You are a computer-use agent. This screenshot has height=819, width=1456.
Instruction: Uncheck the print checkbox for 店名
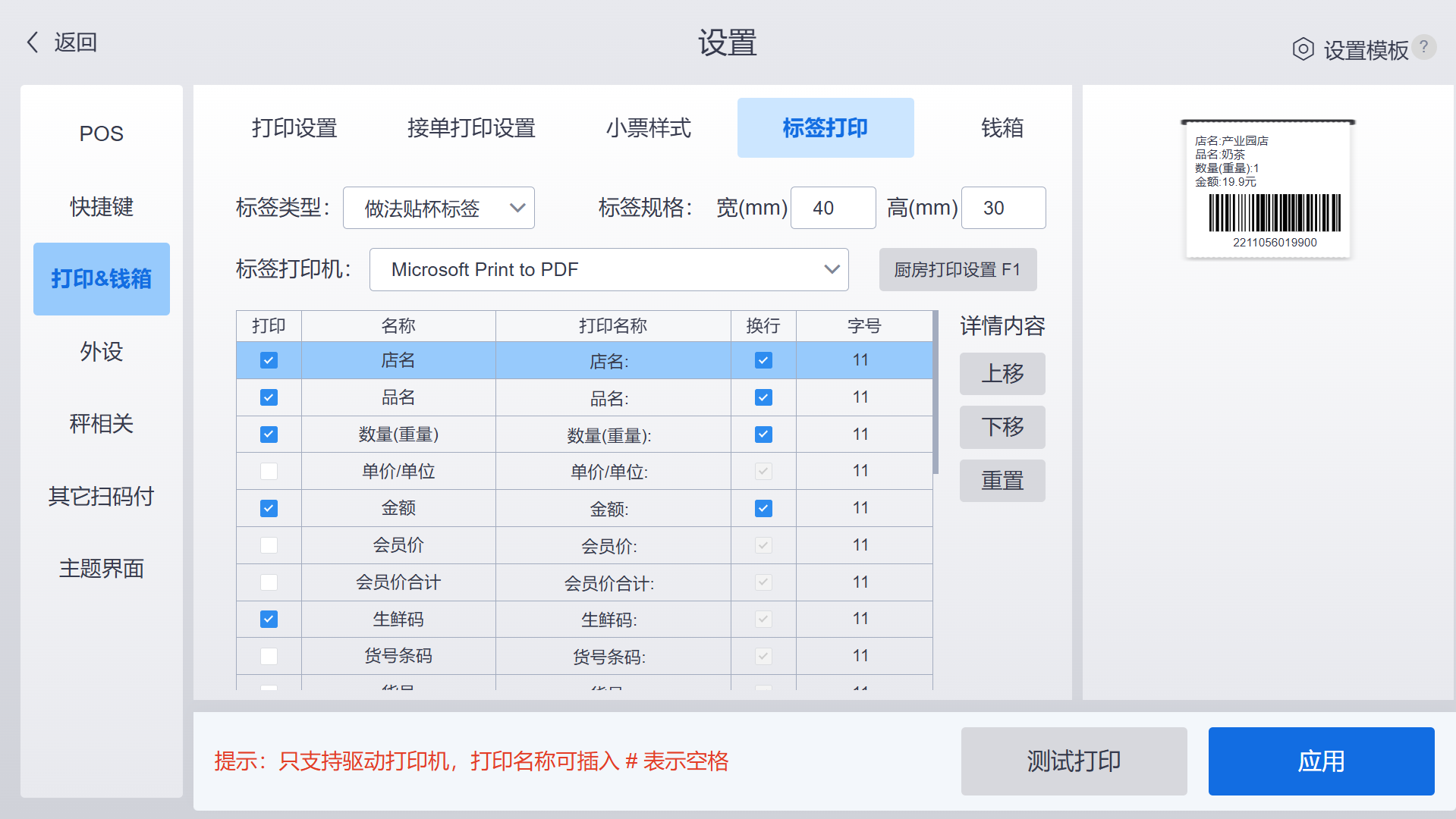[x=269, y=360]
